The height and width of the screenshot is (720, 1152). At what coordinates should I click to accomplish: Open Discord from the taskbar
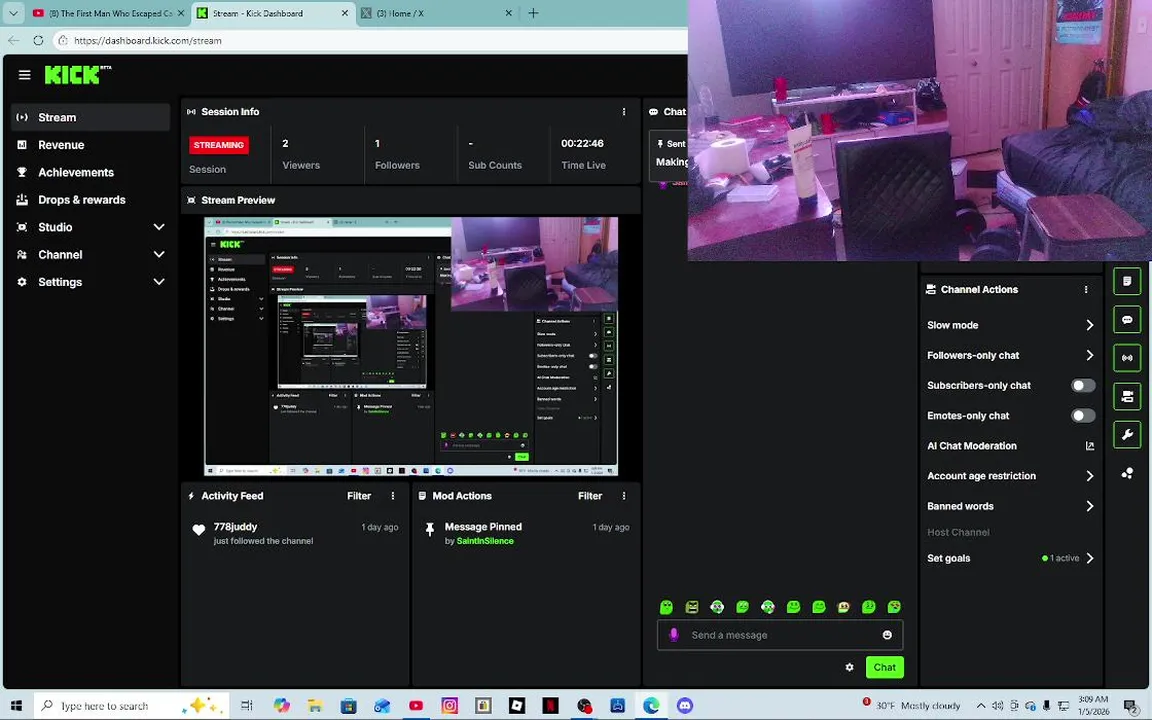click(x=685, y=705)
